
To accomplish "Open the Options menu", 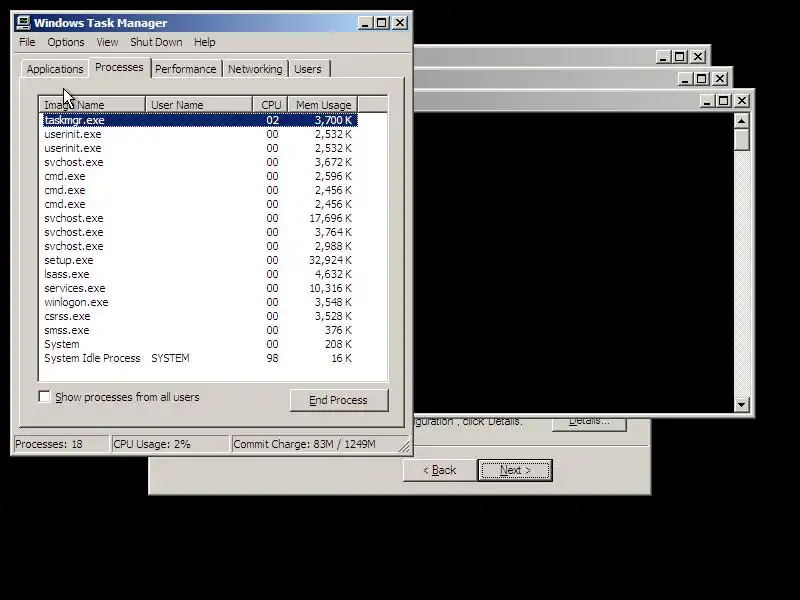I will point(66,42).
